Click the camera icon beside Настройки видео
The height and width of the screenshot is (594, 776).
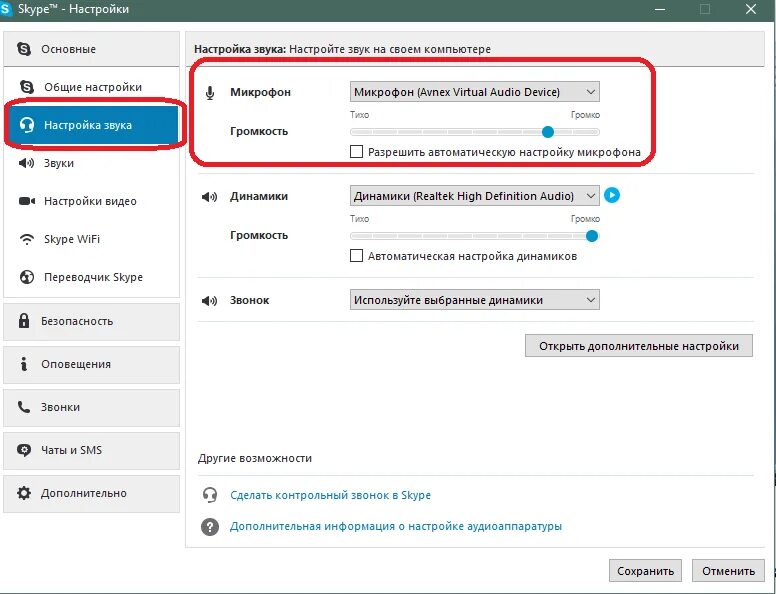pos(27,201)
